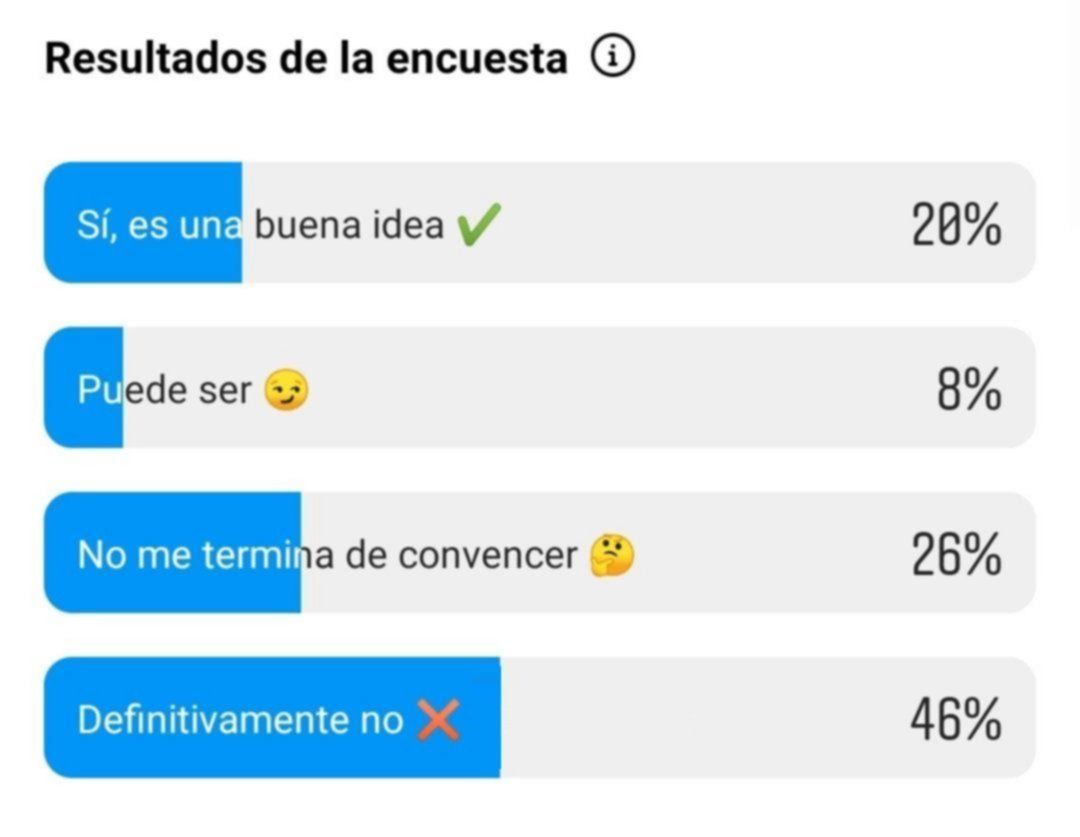Choose "No me termina de convencer" option

click(327, 554)
